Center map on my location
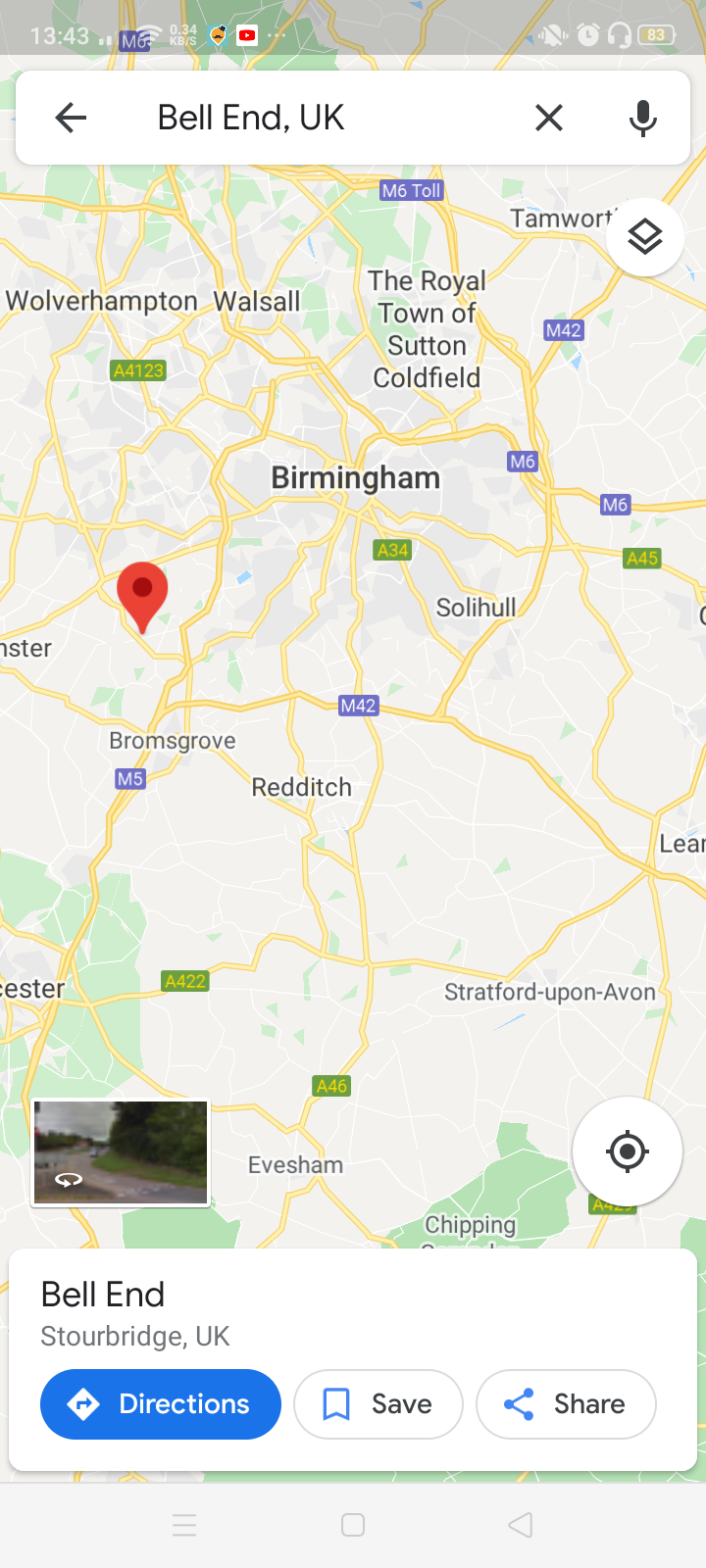The width and height of the screenshot is (706, 1568). pos(628,1151)
